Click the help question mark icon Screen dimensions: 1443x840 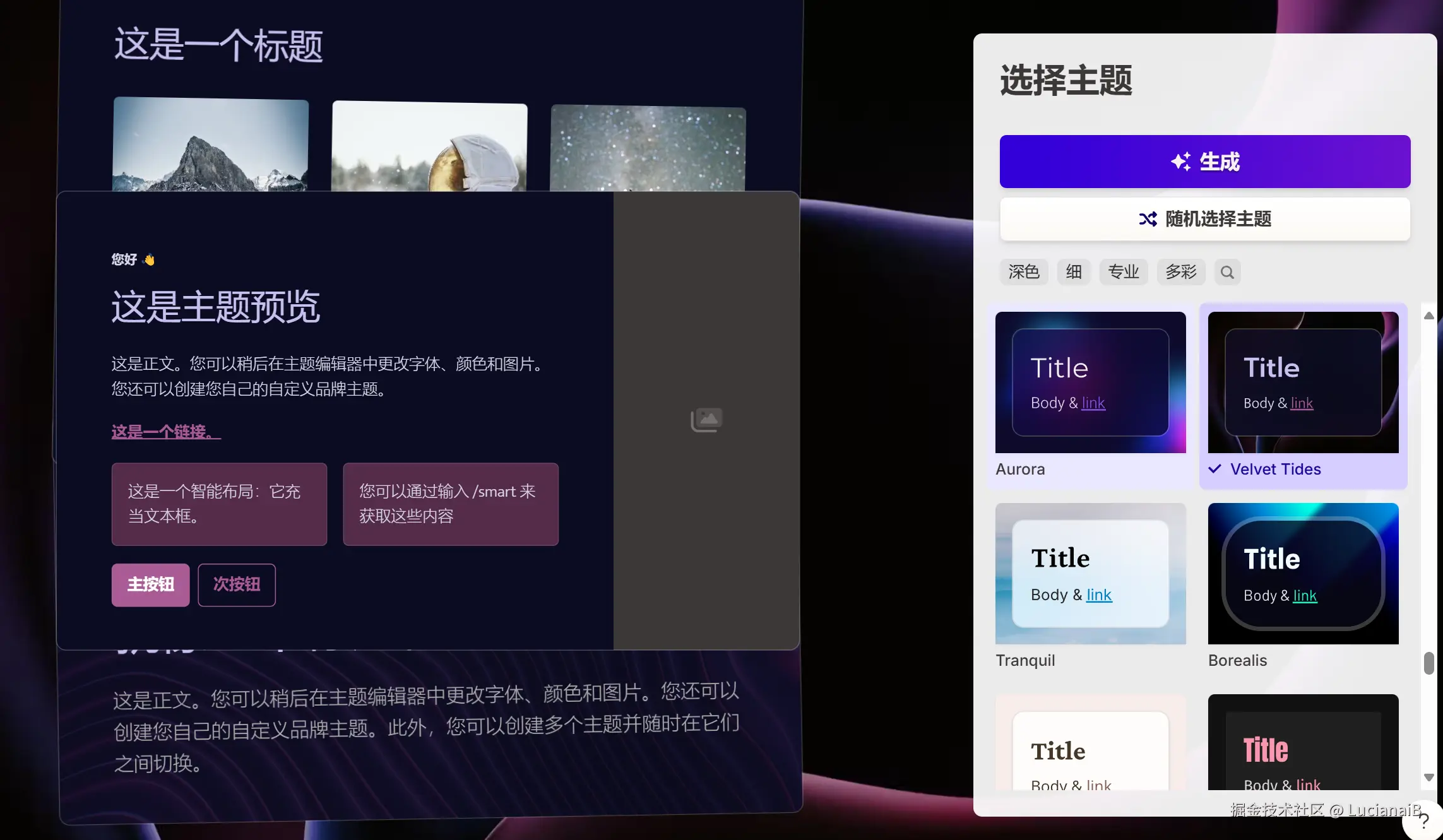click(x=1423, y=821)
